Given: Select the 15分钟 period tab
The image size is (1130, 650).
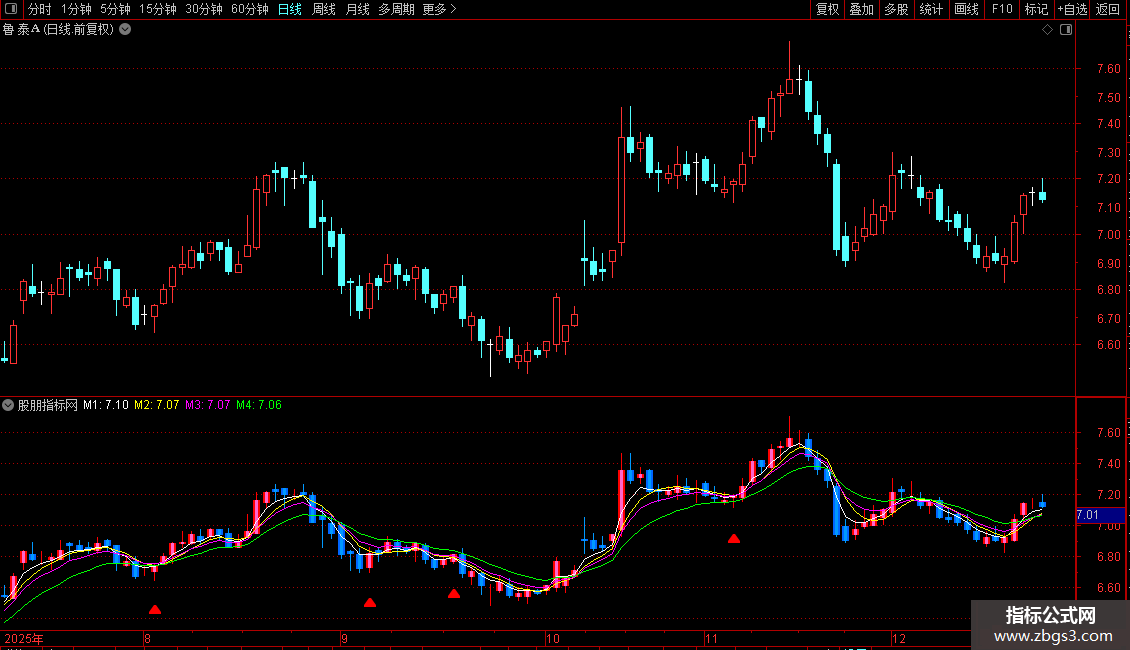Looking at the screenshot, I should coord(158,9).
